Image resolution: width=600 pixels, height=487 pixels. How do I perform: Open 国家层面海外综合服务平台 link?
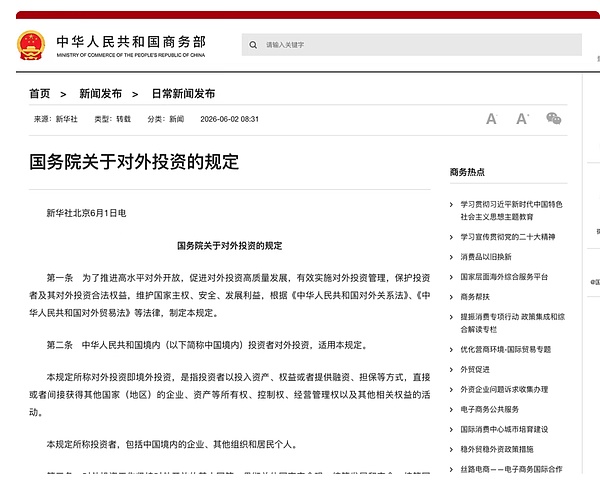pyautogui.click(x=504, y=277)
